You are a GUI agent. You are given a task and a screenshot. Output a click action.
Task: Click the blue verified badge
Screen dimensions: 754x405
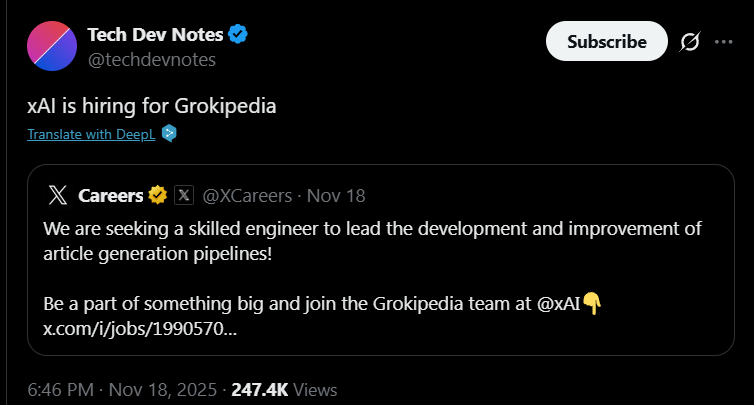(238, 35)
